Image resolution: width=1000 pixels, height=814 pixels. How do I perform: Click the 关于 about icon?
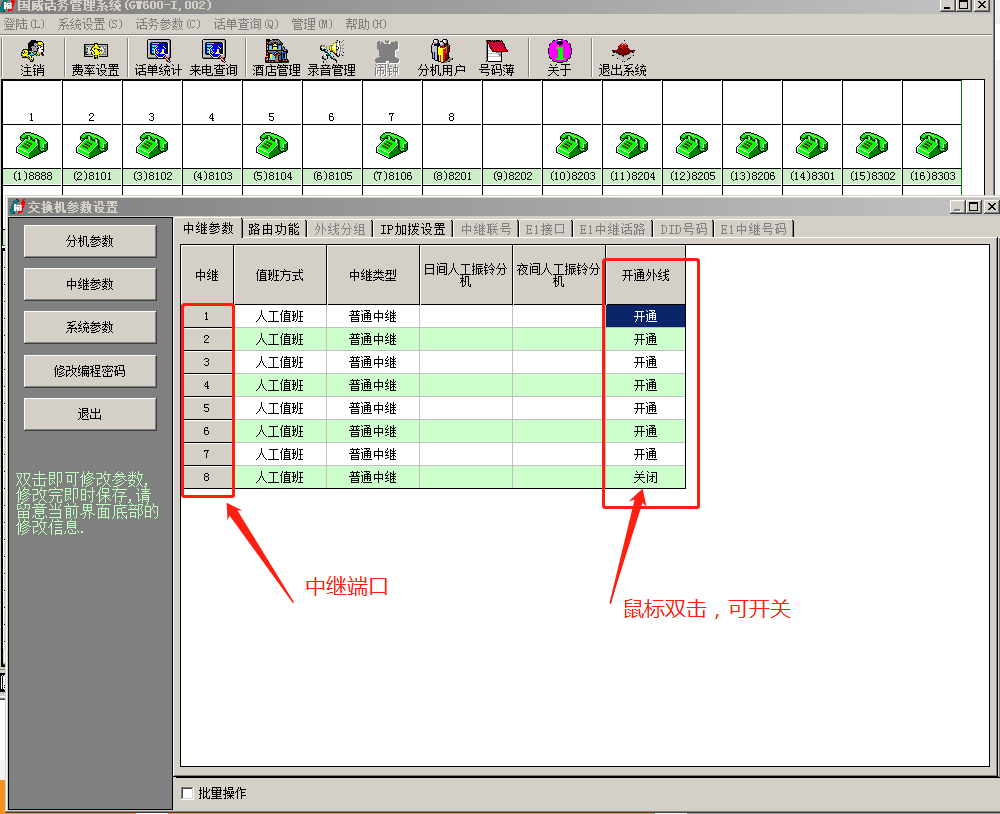559,58
